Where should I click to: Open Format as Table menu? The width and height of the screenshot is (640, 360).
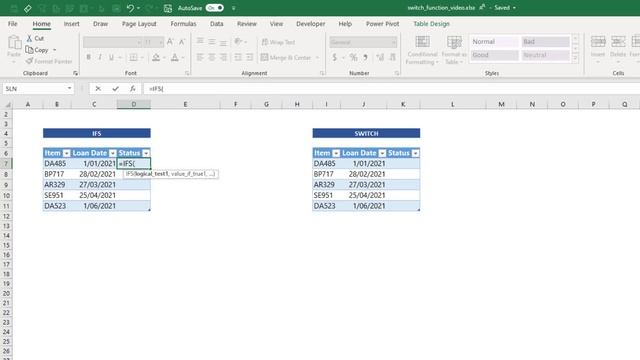(x=454, y=50)
